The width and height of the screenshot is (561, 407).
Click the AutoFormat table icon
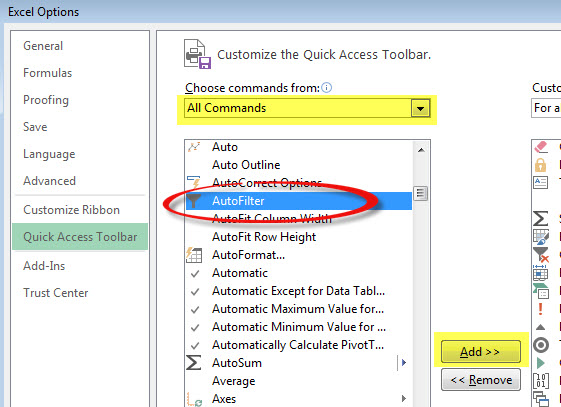click(194, 255)
